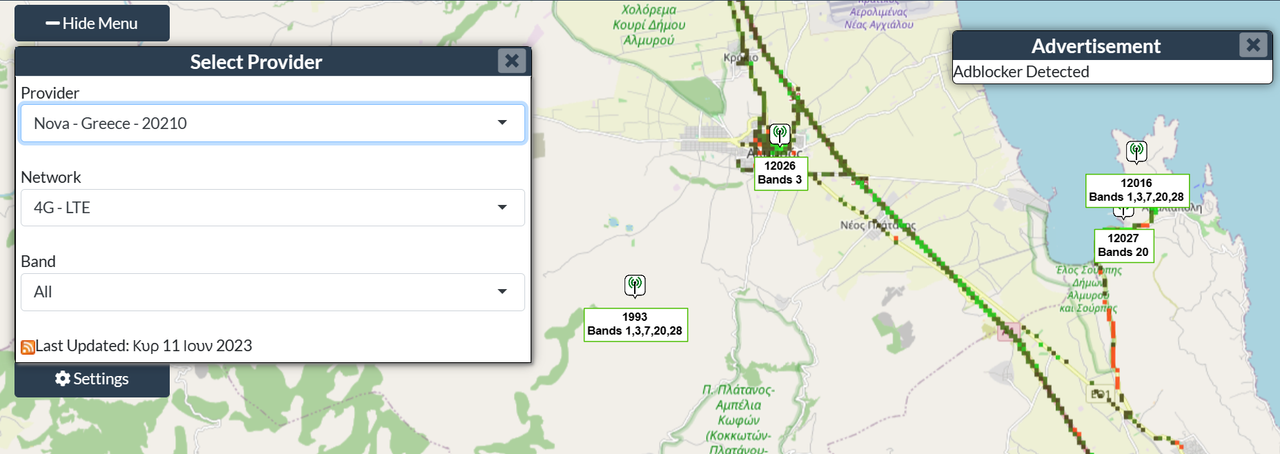Click the Advertisement panel title
1280x454 pixels.
click(x=1096, y=46)
